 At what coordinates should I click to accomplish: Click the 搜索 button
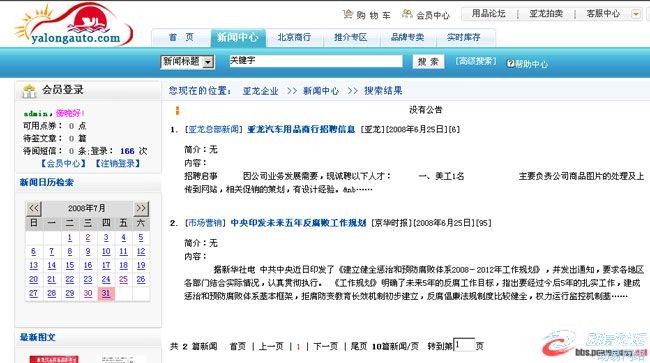point(428,62)
